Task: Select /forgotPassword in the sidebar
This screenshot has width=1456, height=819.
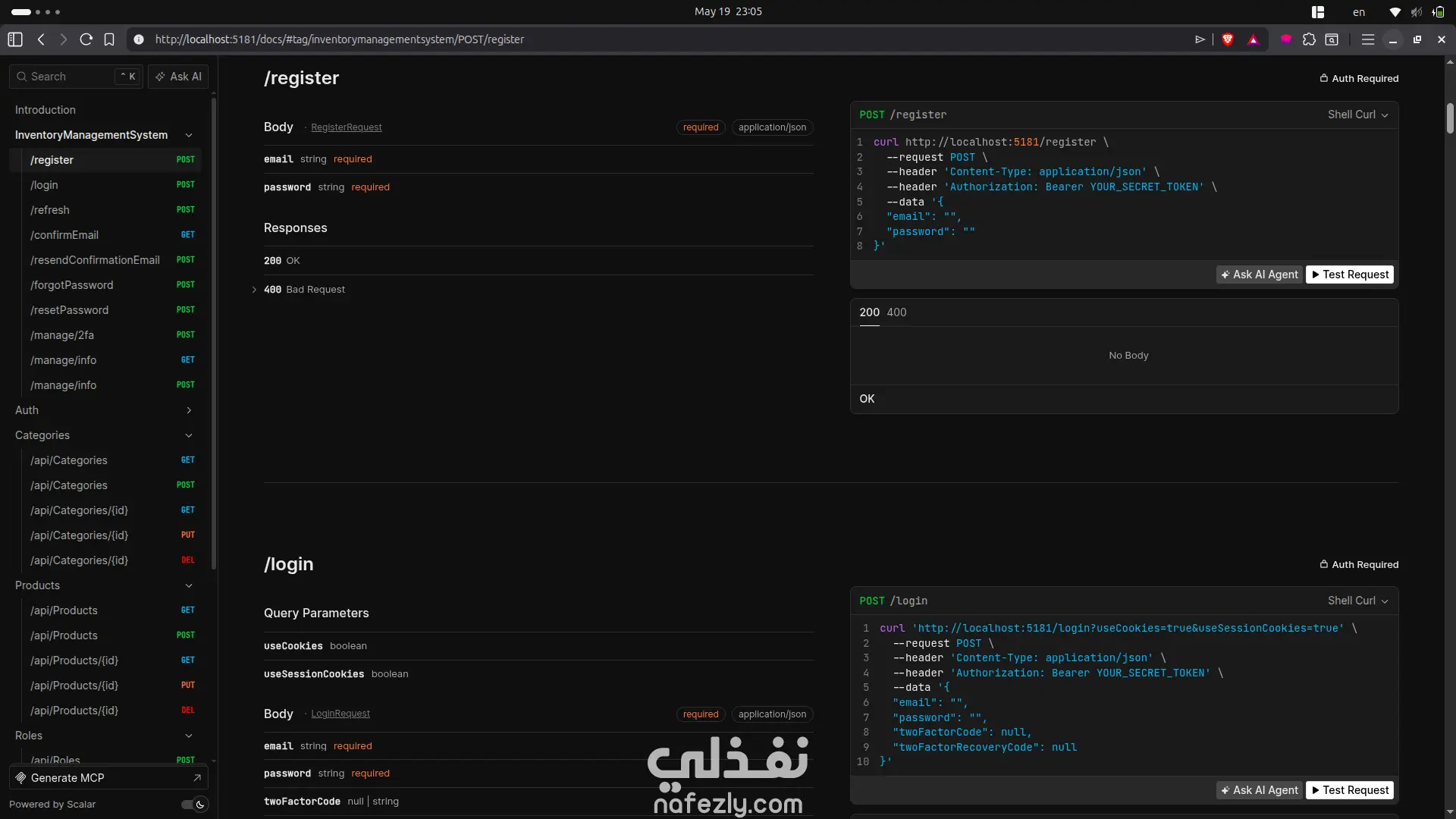Action: (105, 285)
